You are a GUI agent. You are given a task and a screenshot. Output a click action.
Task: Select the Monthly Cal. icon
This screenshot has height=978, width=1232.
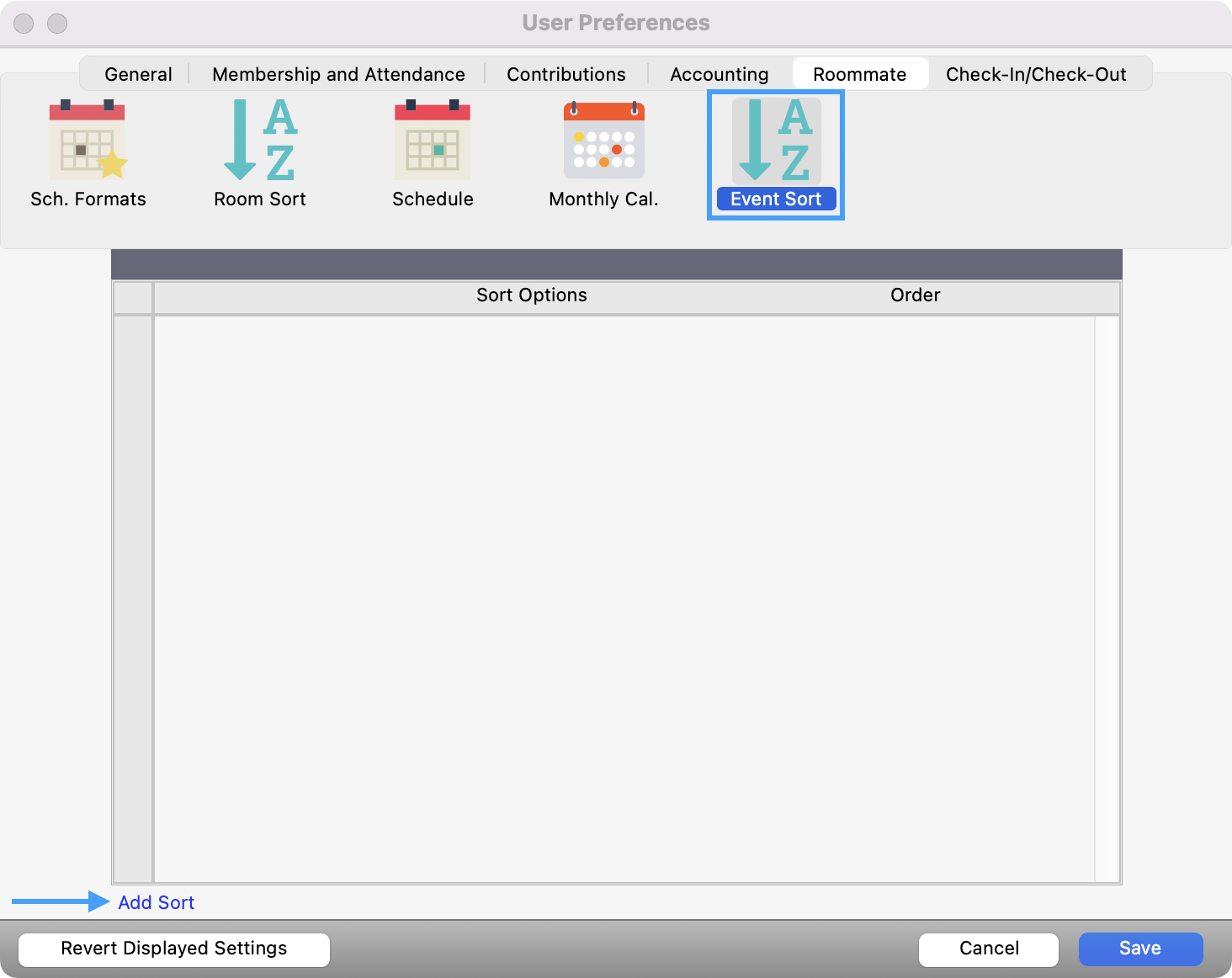click(x=603, y=141)
